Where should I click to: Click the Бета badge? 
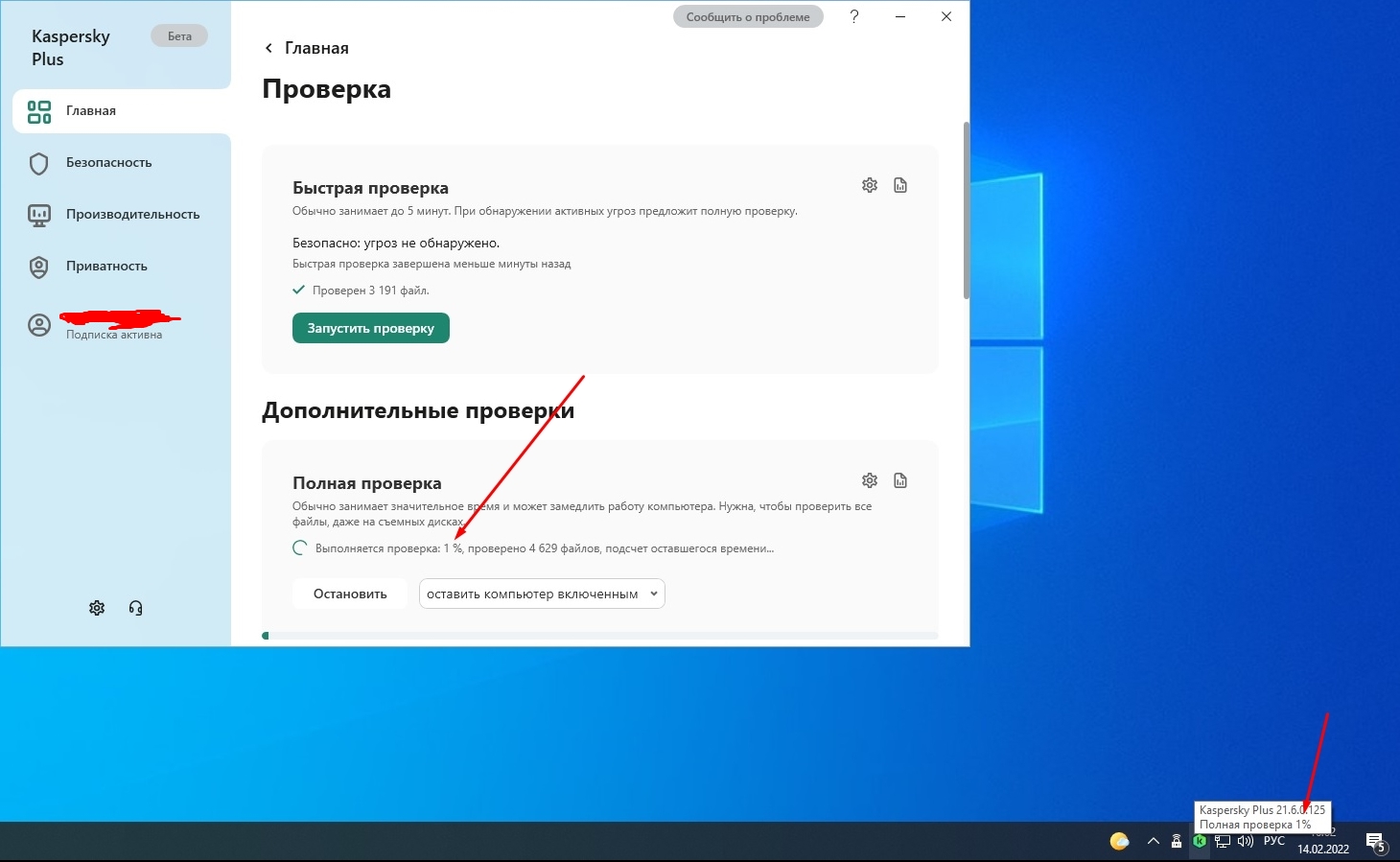pyautogui.click(x=179, y=36)
